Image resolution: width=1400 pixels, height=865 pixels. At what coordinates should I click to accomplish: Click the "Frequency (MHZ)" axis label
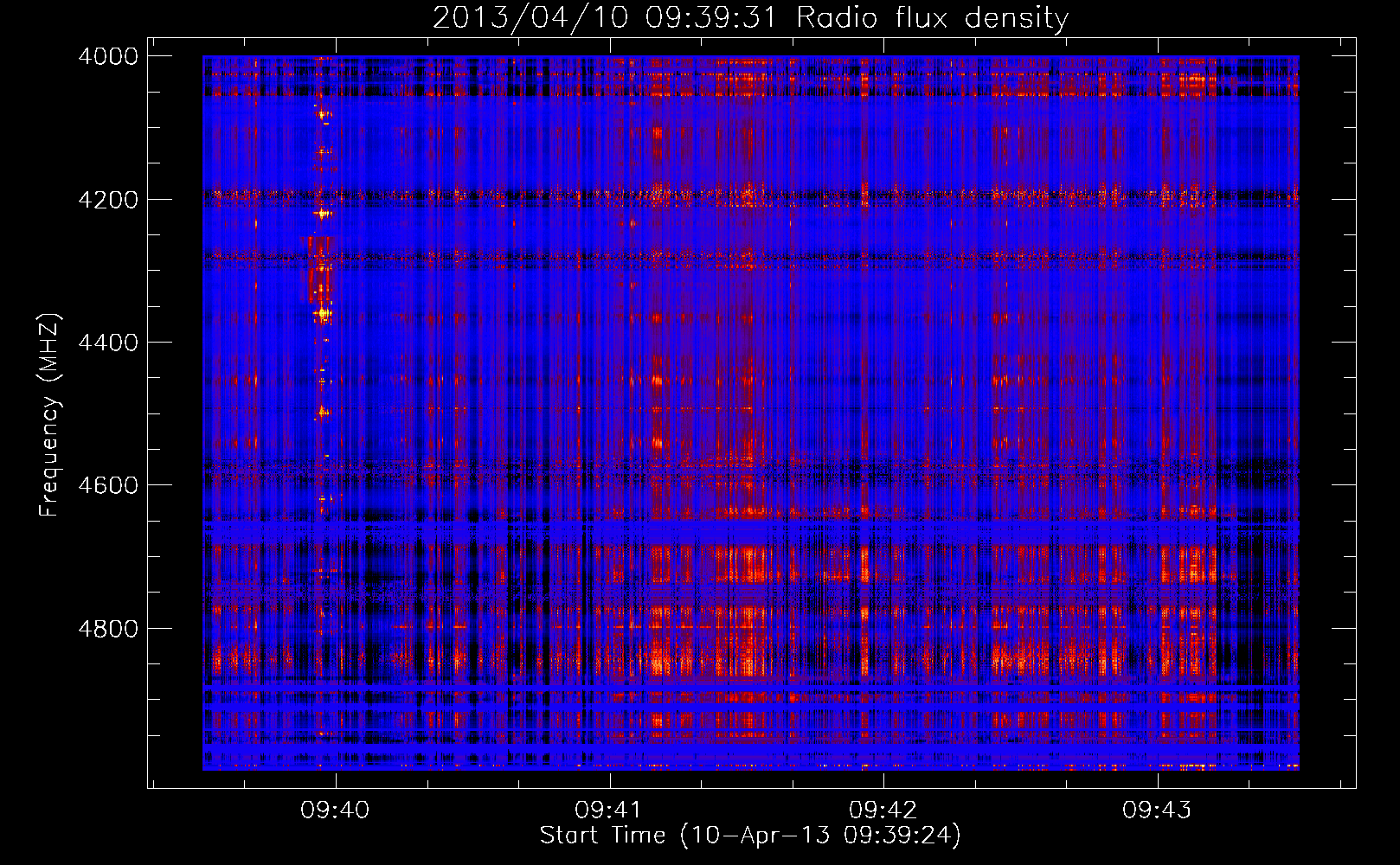(x=49, y=415)
